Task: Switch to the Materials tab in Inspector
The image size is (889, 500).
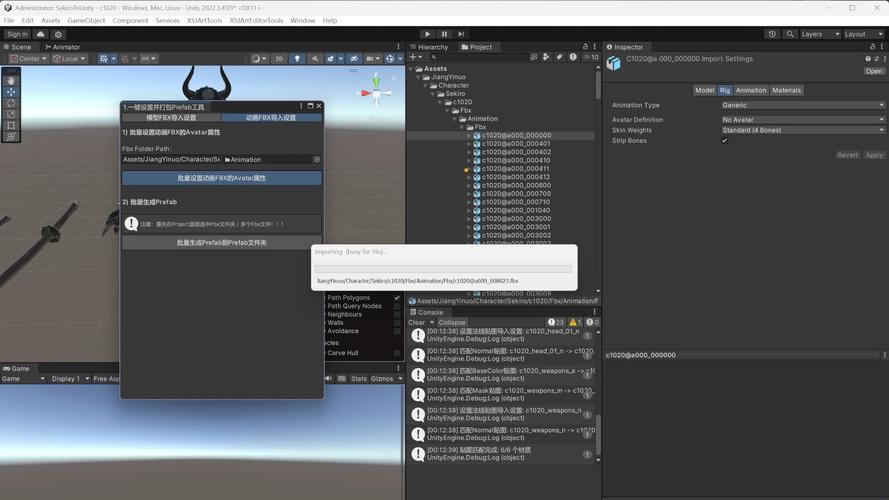Action: click(x=786, y=90)
